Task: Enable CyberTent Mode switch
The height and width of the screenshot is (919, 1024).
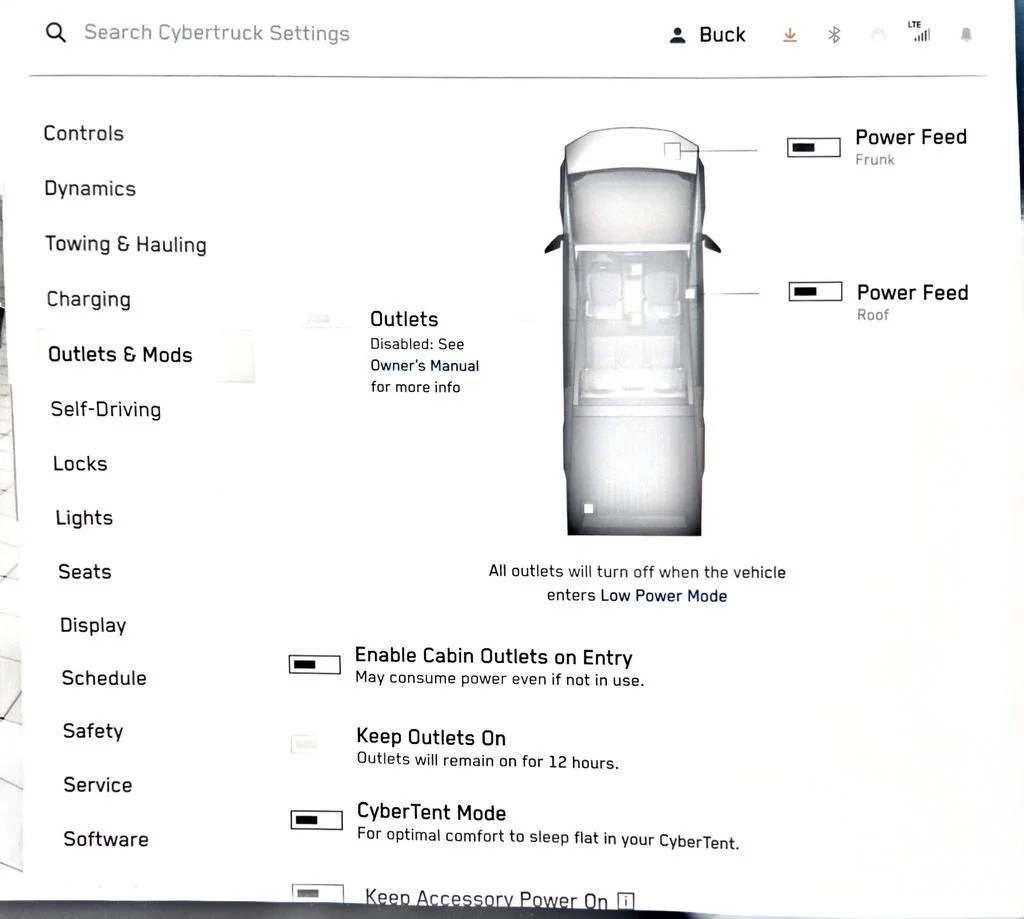Action: (317, 820)
